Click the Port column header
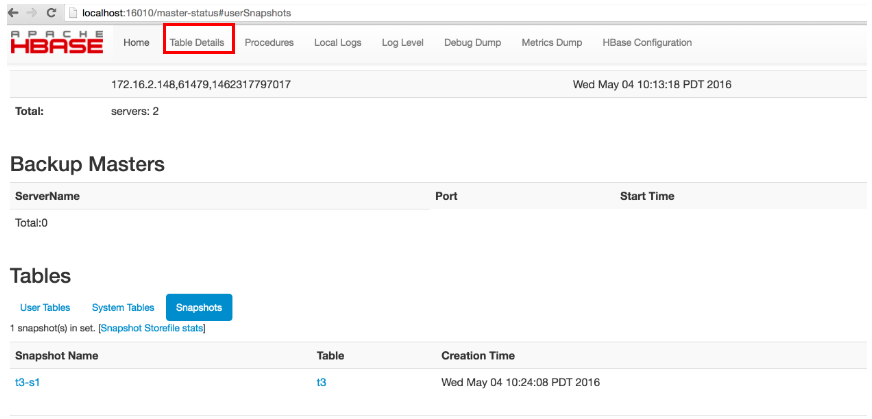The width and height of the screenshot is (872, 419). click(446, 196)
